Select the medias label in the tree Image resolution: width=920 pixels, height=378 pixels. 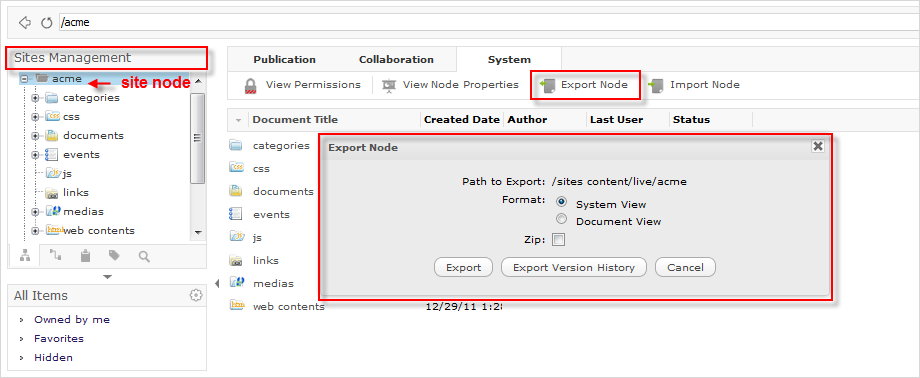(83, 211)
